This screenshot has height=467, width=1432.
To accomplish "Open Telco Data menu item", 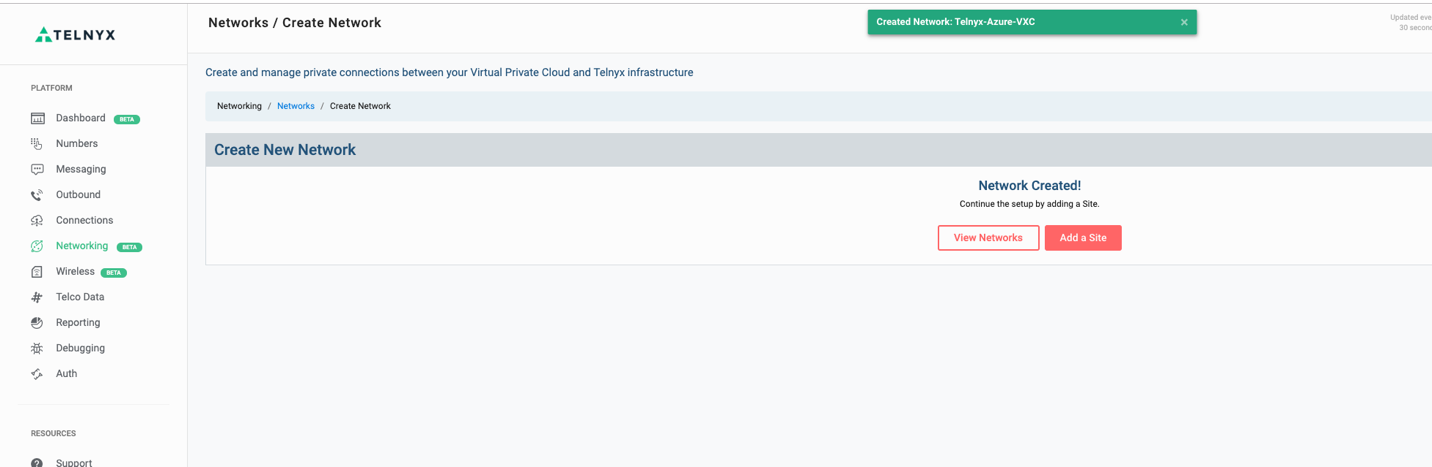I will [80, 297].
